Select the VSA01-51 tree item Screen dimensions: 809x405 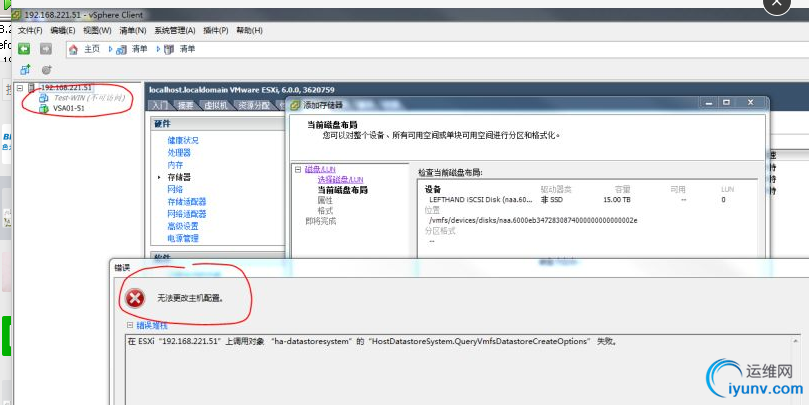click(69, 108)
